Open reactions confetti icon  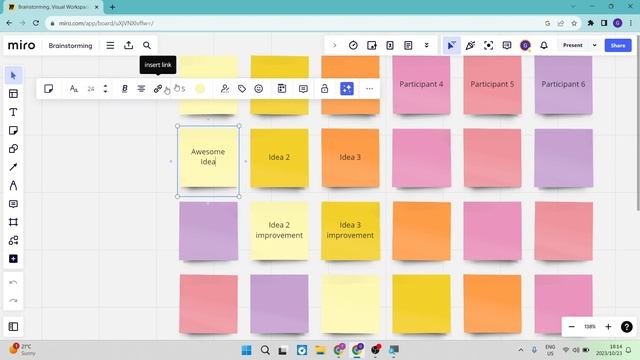click(470, 45)
